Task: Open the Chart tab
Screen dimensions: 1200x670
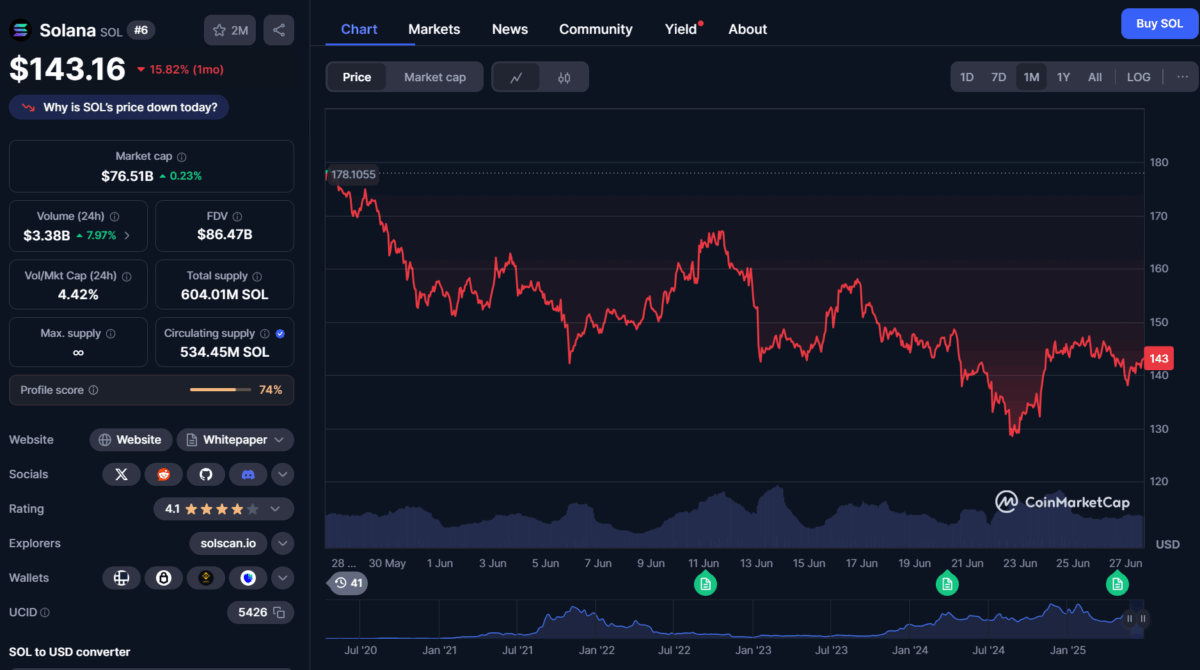Action: click(x=359, y=29)
